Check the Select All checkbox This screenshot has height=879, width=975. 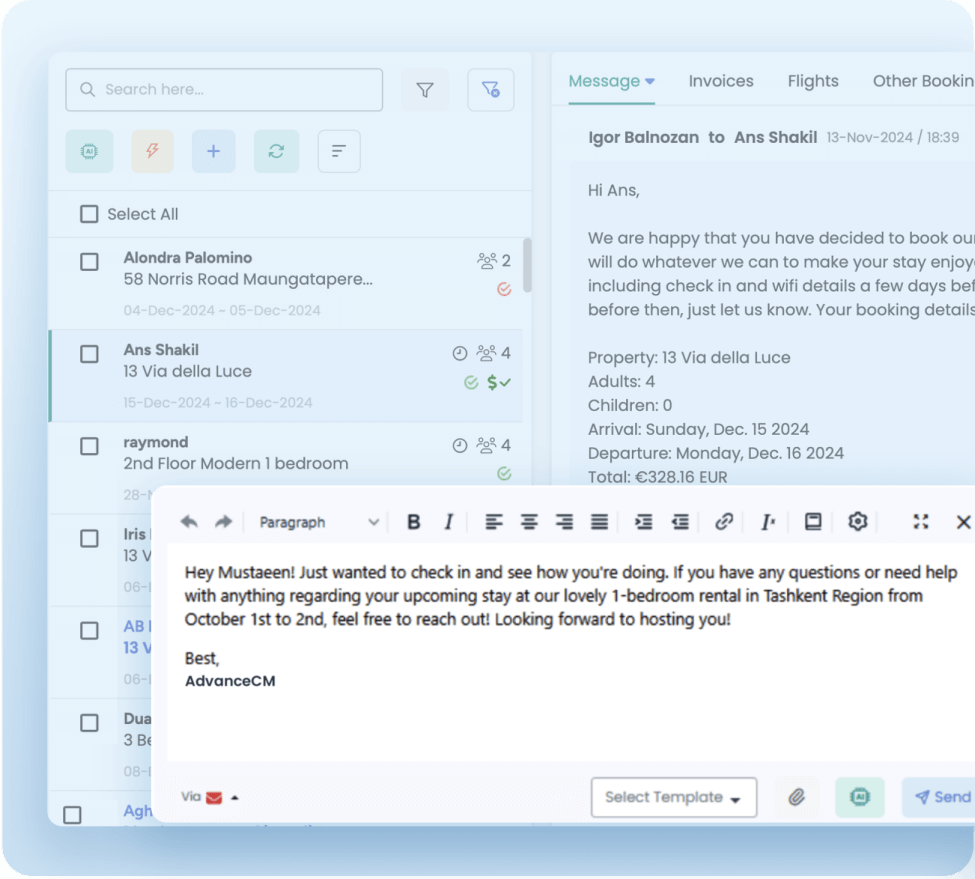tap(90, 214)
